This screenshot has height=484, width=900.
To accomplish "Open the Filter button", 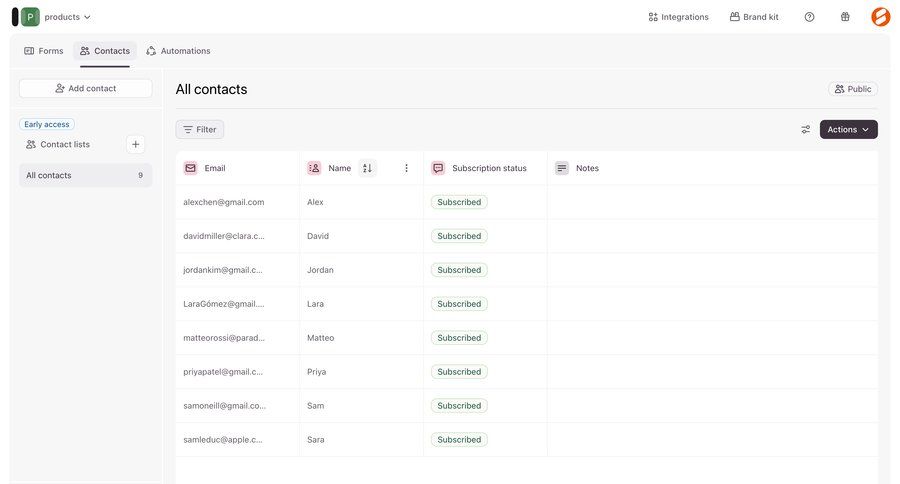I will tap(200, 130).
